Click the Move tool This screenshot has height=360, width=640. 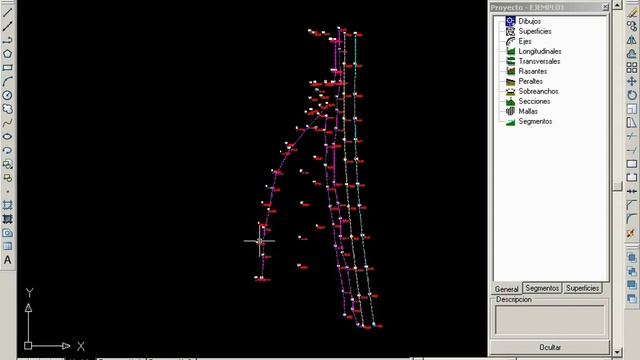pos(632,82)
